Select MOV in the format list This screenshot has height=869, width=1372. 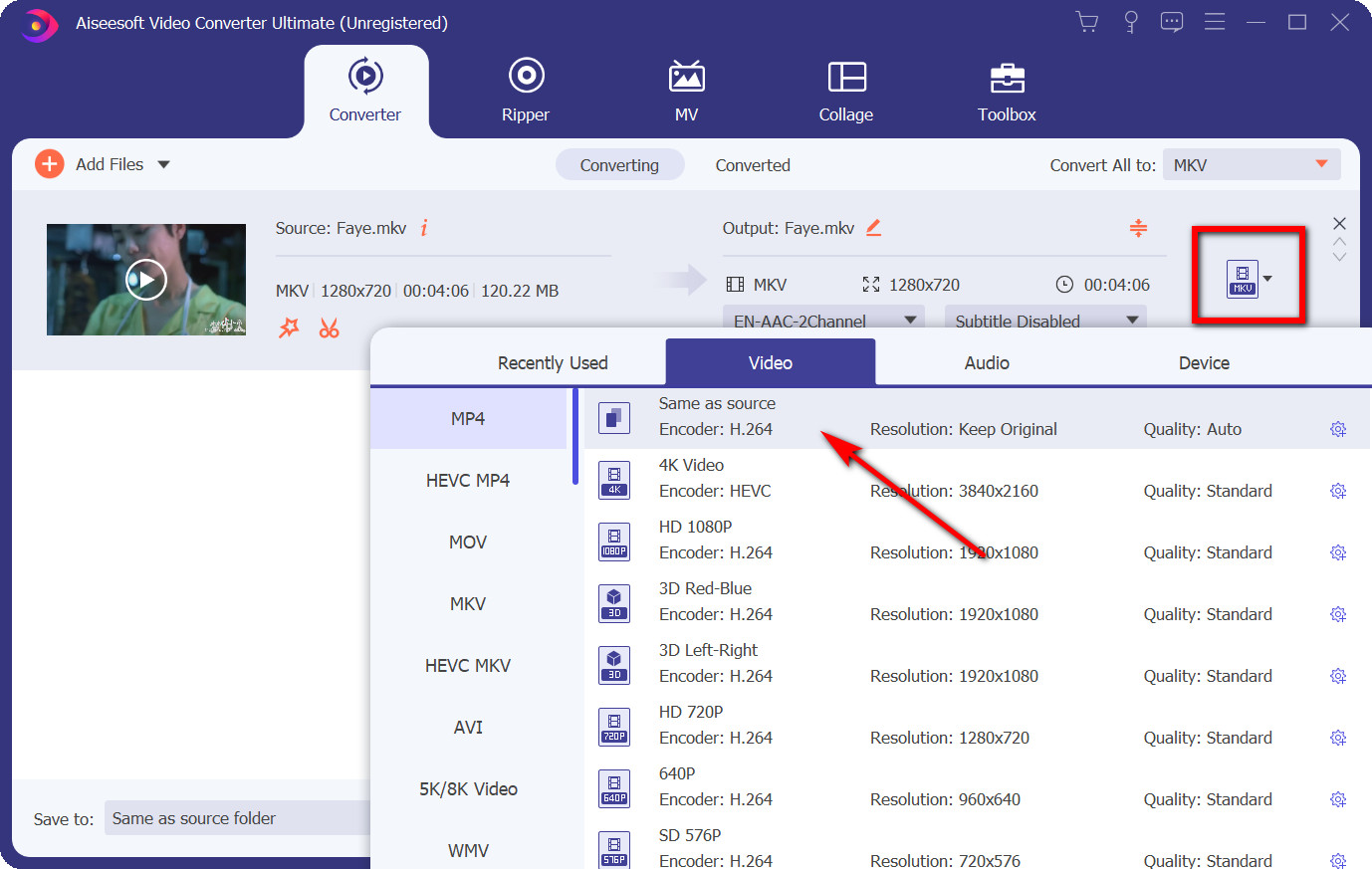click(468, 542)
